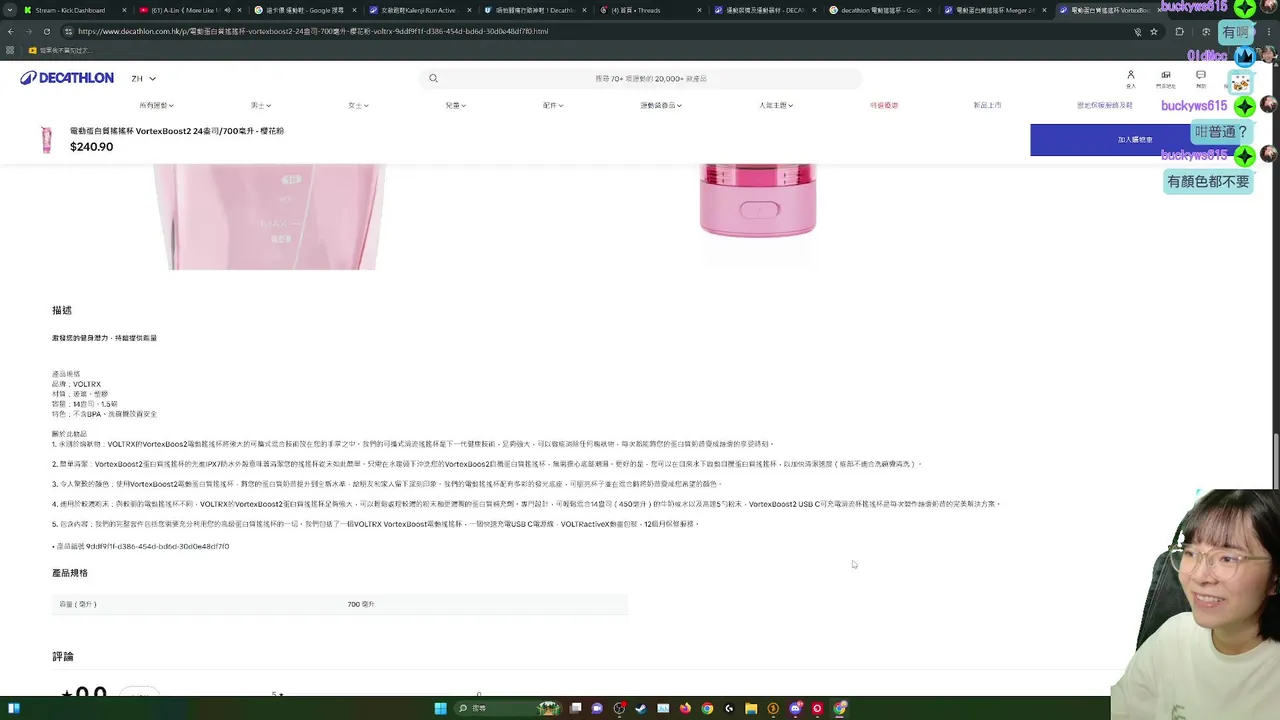Click the 700 毫升 specification value
The width and height of the screenshot is (1280, 720).
coord(361,604)
